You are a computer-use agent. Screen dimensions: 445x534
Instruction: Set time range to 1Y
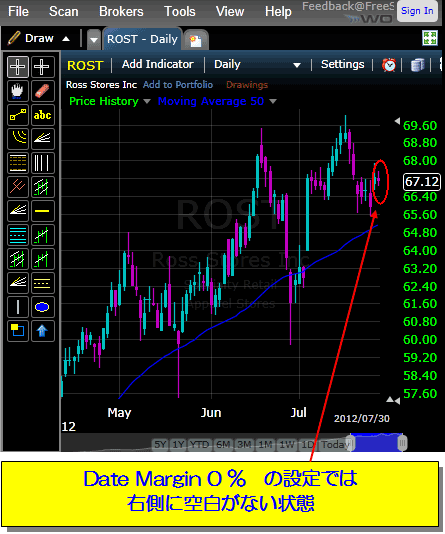click(x=178, y=444)
